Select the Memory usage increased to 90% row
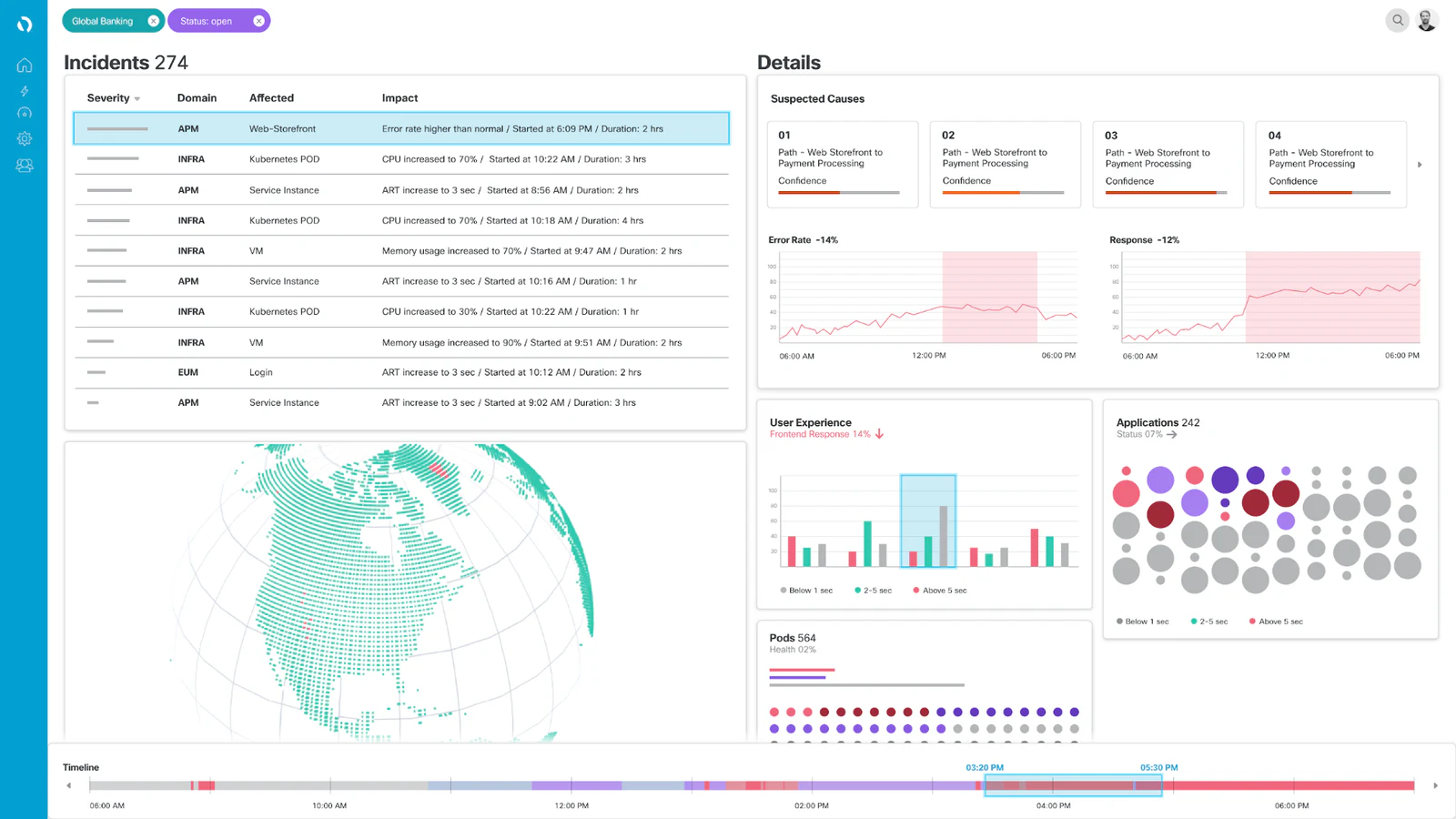The height and width of the screenshot is (819, 1456). click(401, 342)
